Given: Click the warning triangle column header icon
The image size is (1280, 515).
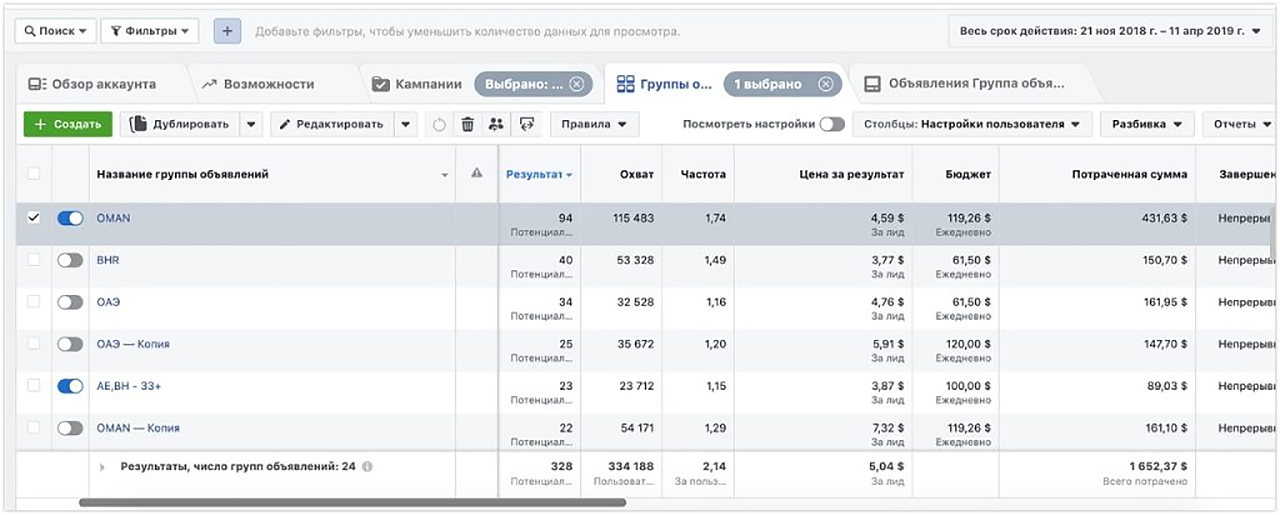Looking at the screenshot, I should [477, 174].
